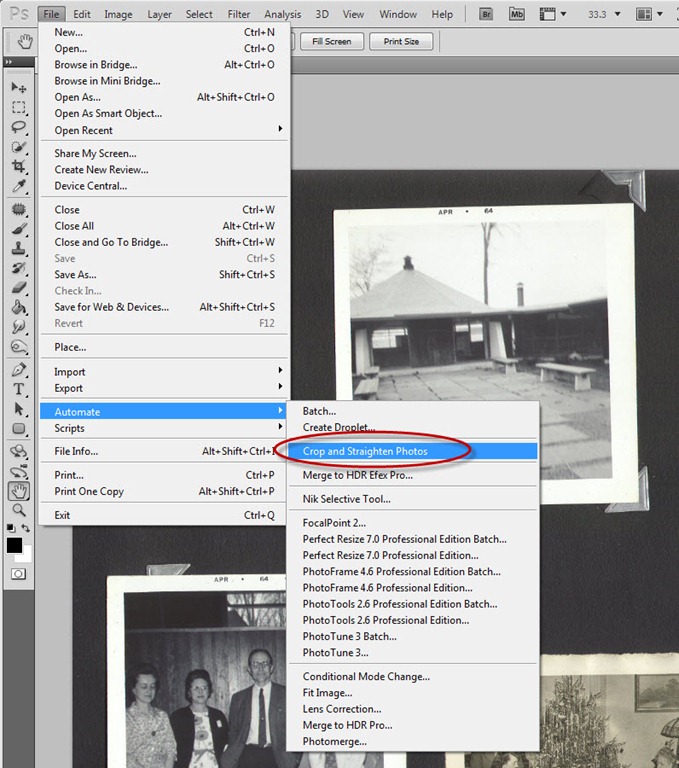Screen dimensions: 679x768
Task: Open the Edit menu
Action: 82,14
